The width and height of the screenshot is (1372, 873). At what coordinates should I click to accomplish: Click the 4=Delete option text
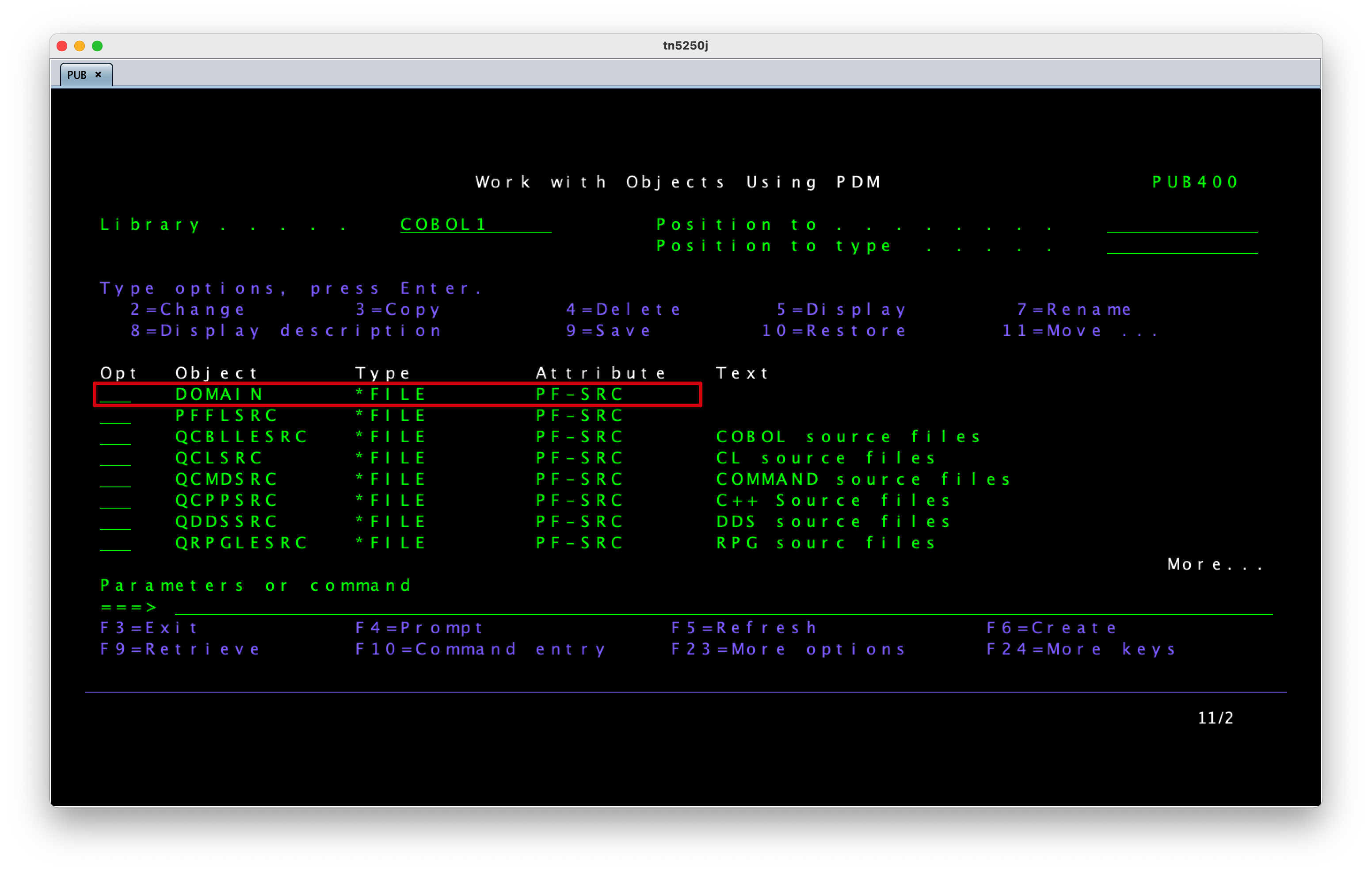coord(623,310)
